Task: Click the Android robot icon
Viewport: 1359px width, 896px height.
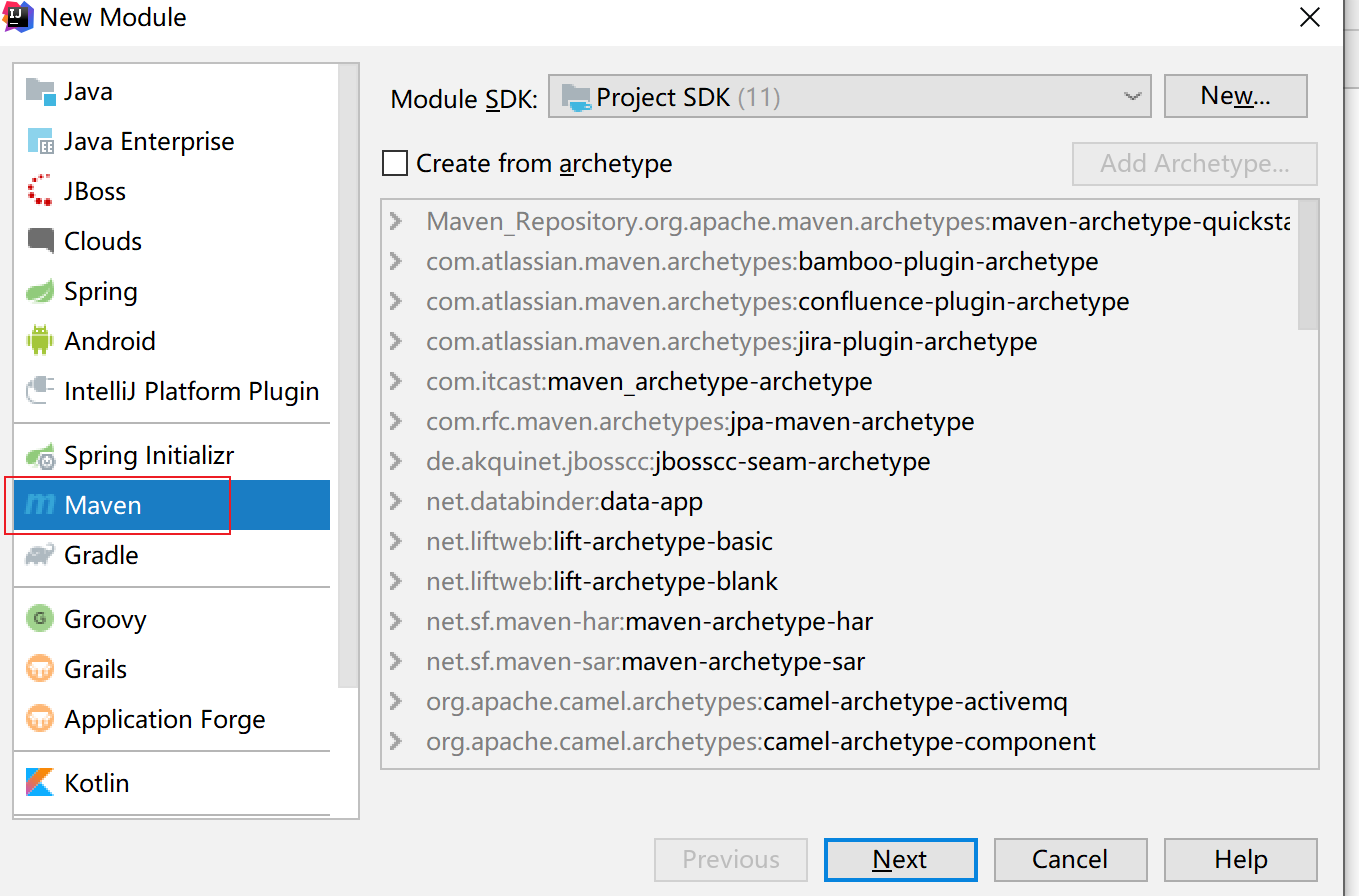Action: pyautogui.click(x=40, y=341)
